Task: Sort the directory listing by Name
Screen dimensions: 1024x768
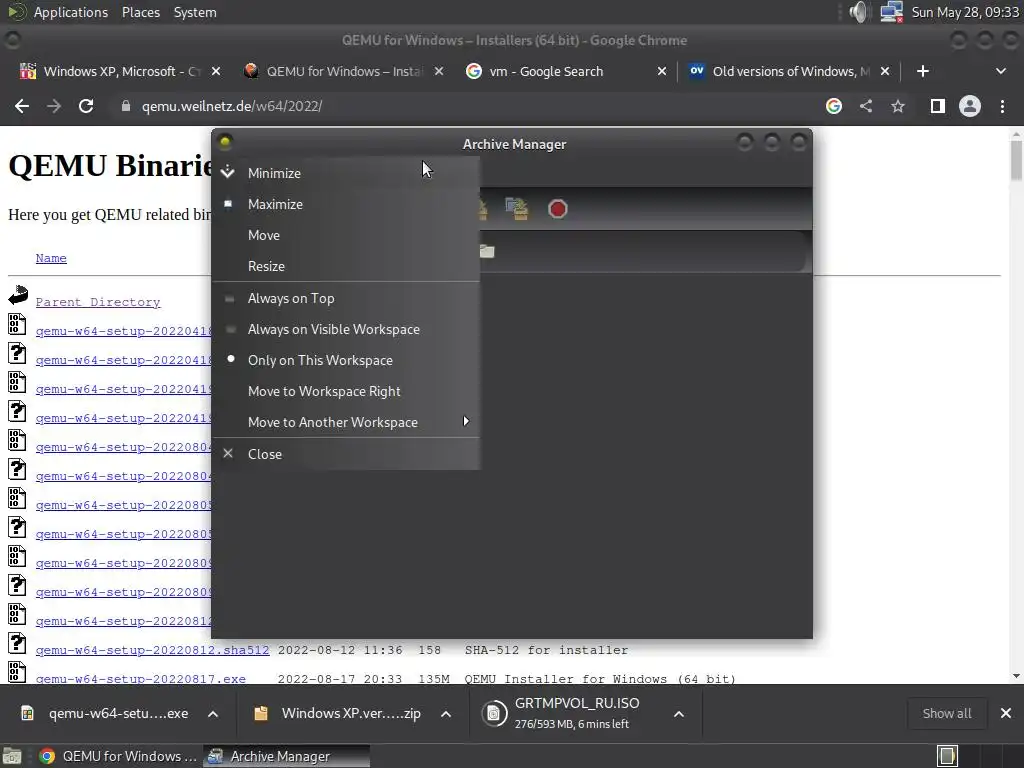Action: [51, 258]
